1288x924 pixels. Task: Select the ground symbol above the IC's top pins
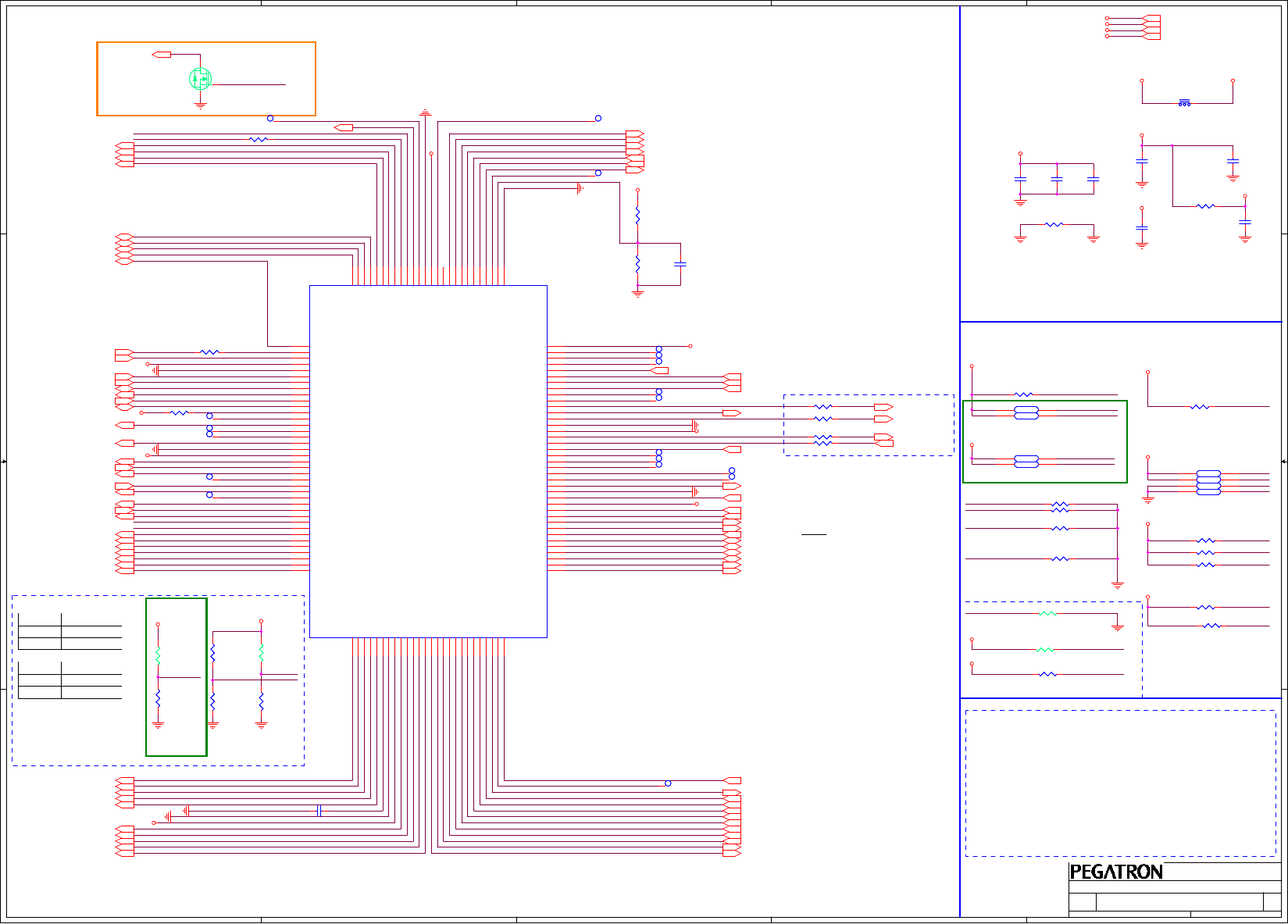425,112
